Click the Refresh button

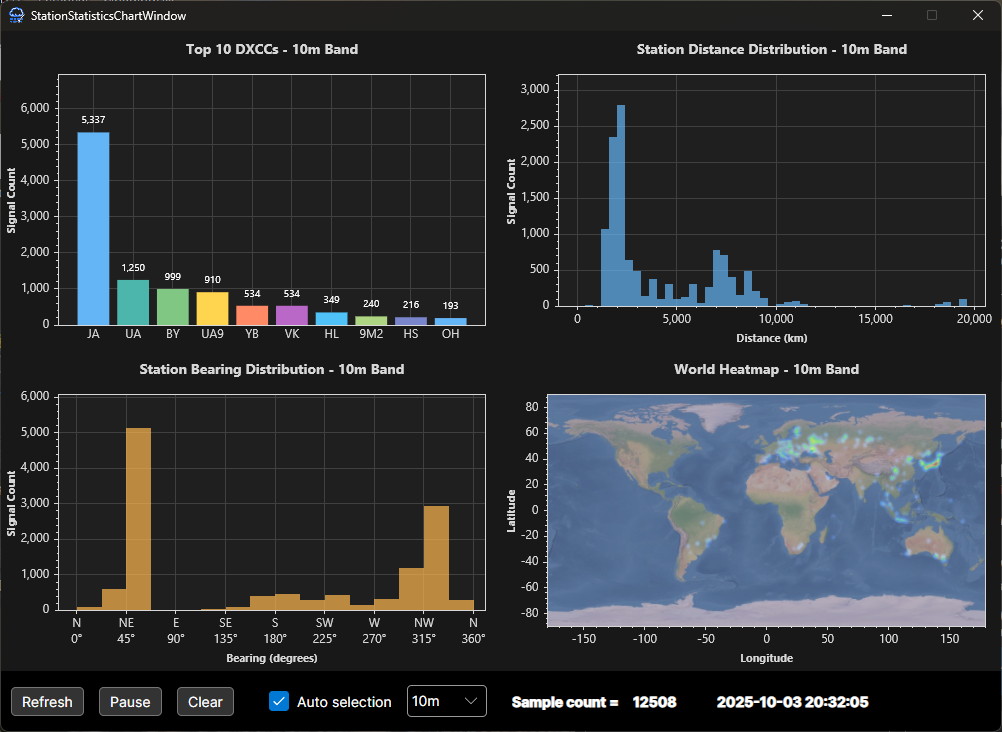tap(47, 701)
